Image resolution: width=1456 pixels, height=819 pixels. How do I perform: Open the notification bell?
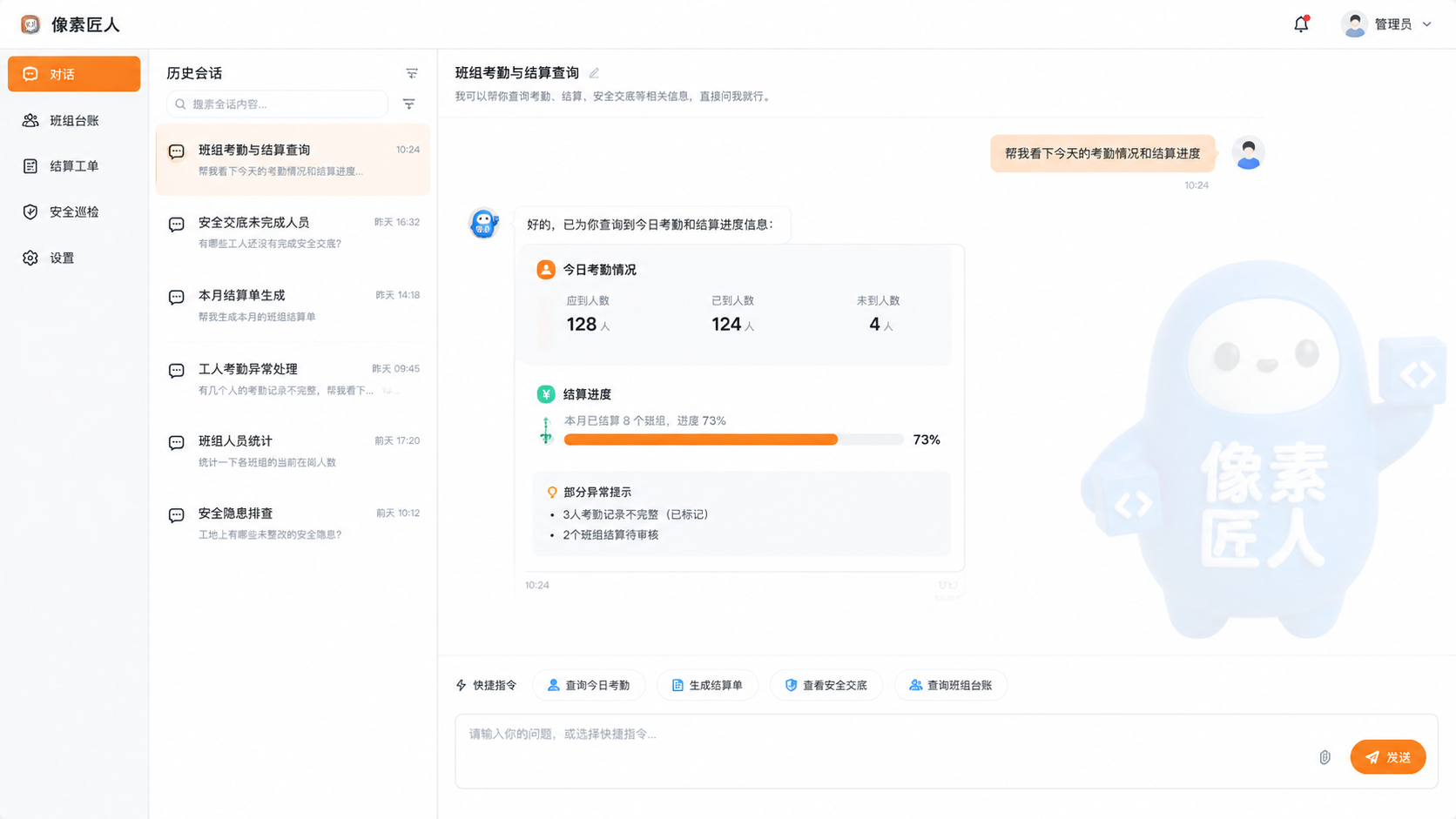(1301, 24)
